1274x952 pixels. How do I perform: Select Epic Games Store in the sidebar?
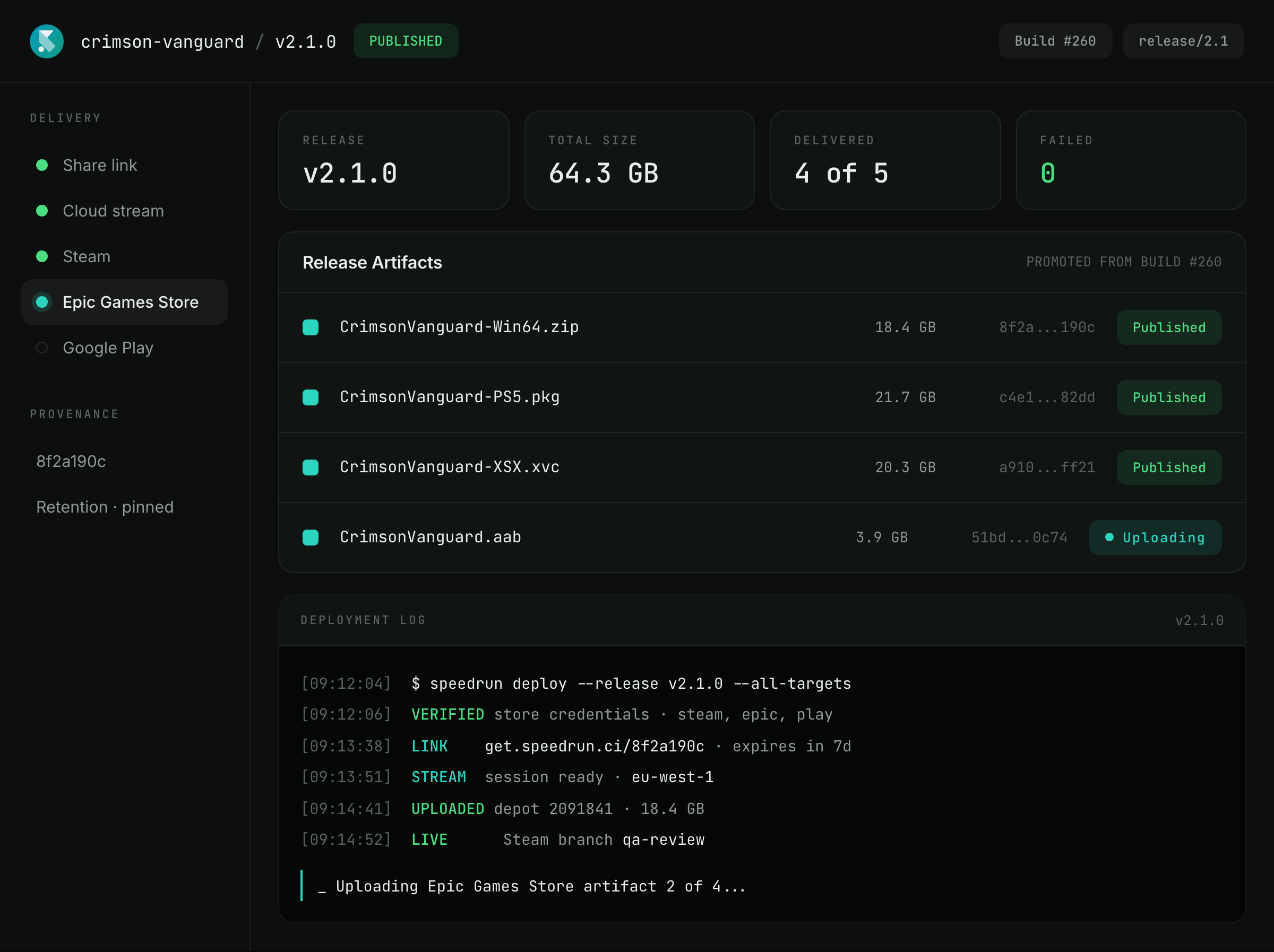124,302
